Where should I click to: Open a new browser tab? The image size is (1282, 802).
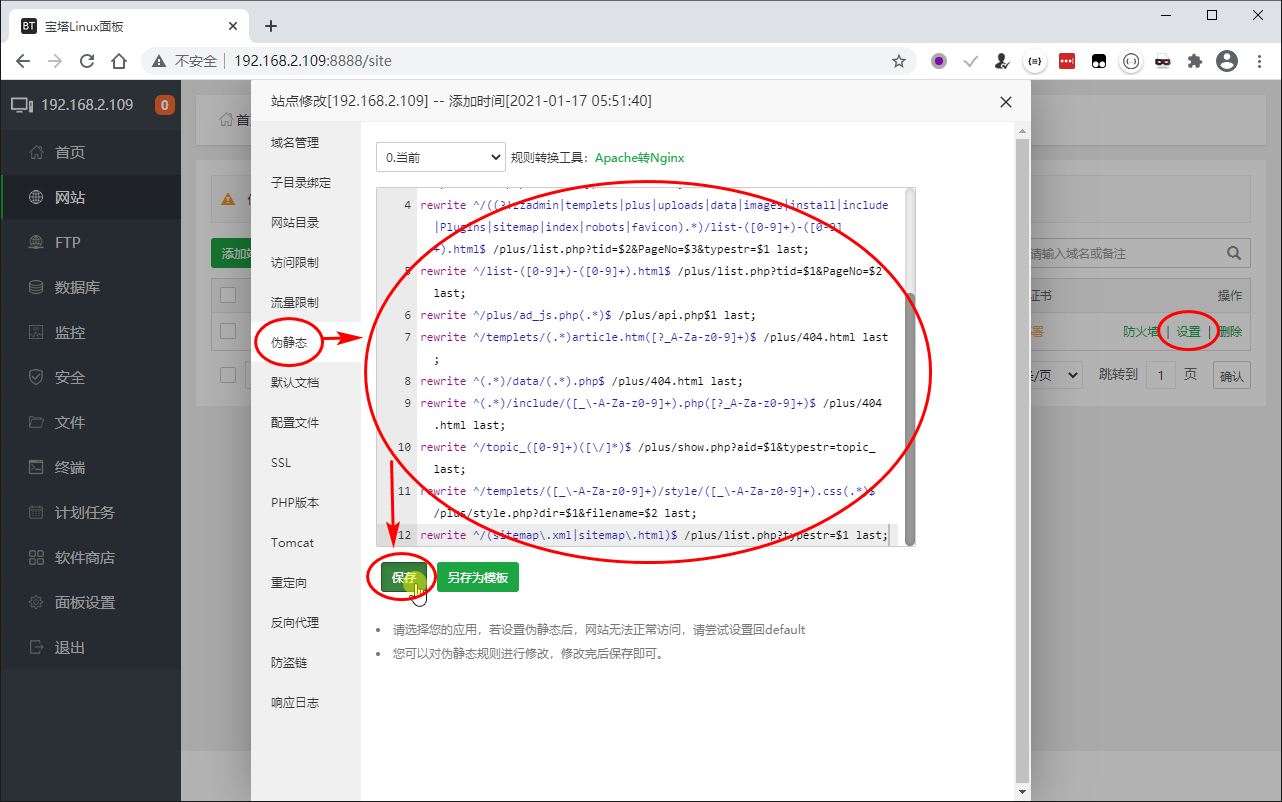click(270, 26)
